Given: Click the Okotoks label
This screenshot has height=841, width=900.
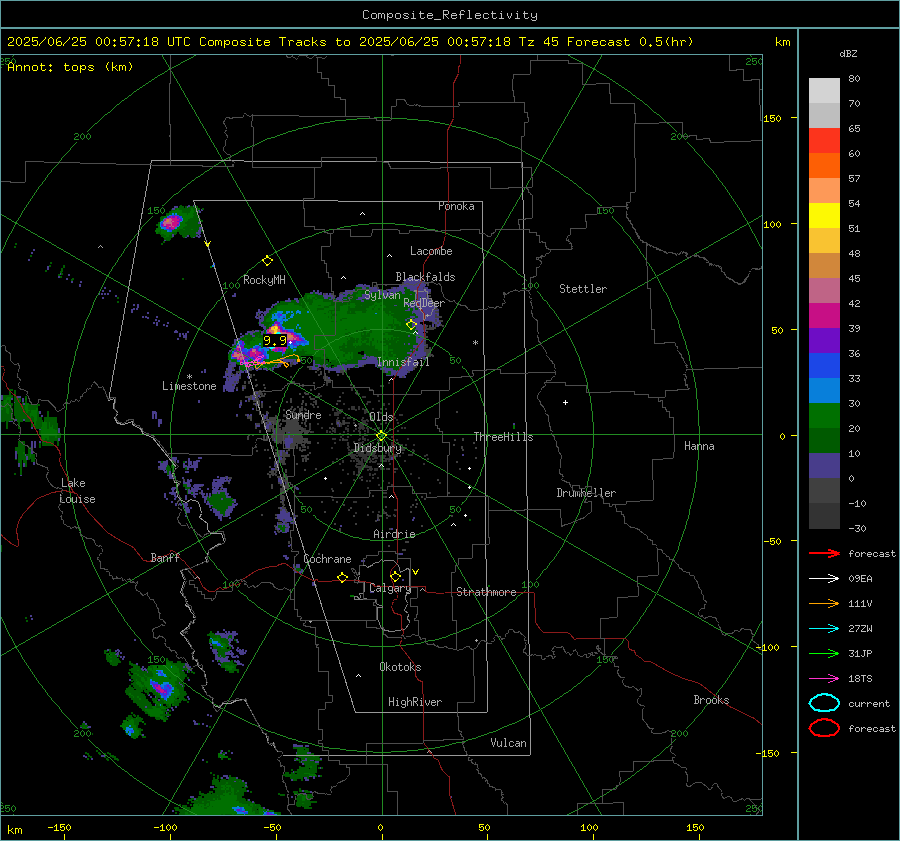Looking at the screenshot, I should click(400, 667).
